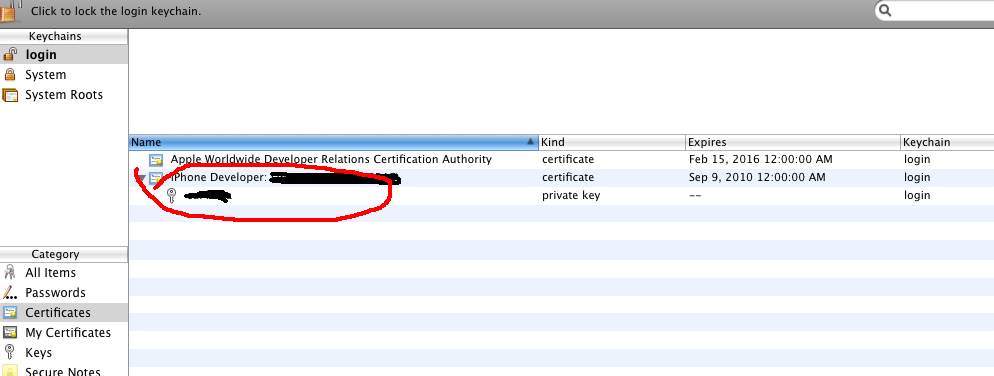Select the System Roots folder icon

point(10,95)
